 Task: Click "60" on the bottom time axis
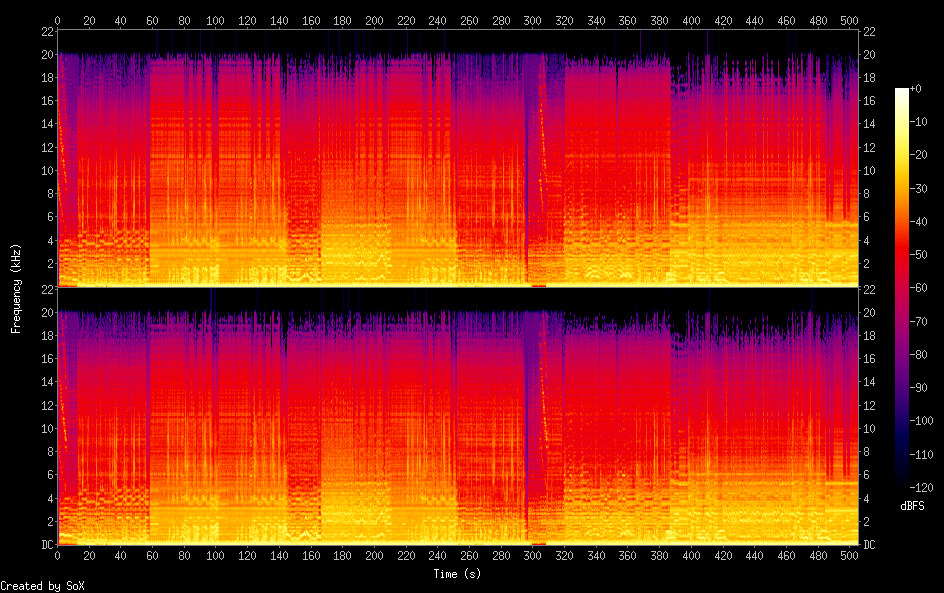coord(152,556)
